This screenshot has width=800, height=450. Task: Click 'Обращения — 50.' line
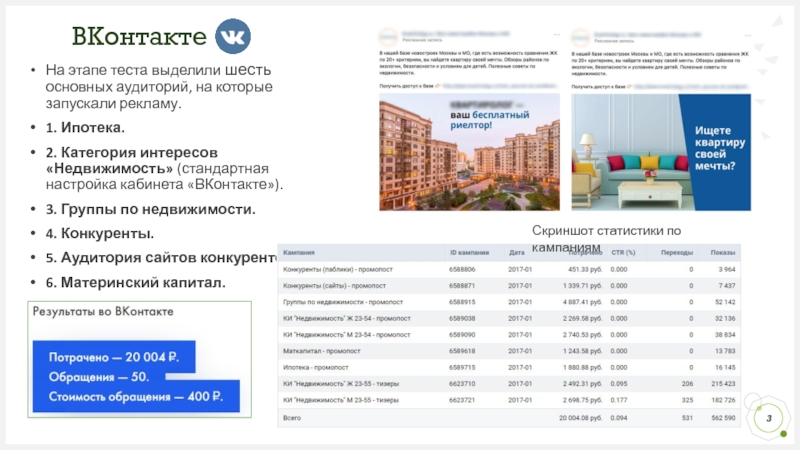coord(99,377)
